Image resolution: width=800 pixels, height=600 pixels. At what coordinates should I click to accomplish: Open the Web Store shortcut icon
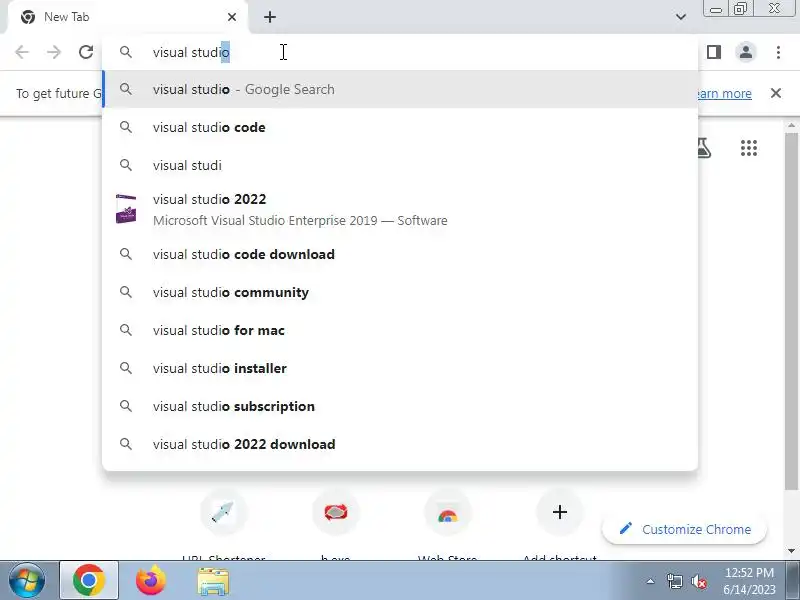click(x=447, y=512)
